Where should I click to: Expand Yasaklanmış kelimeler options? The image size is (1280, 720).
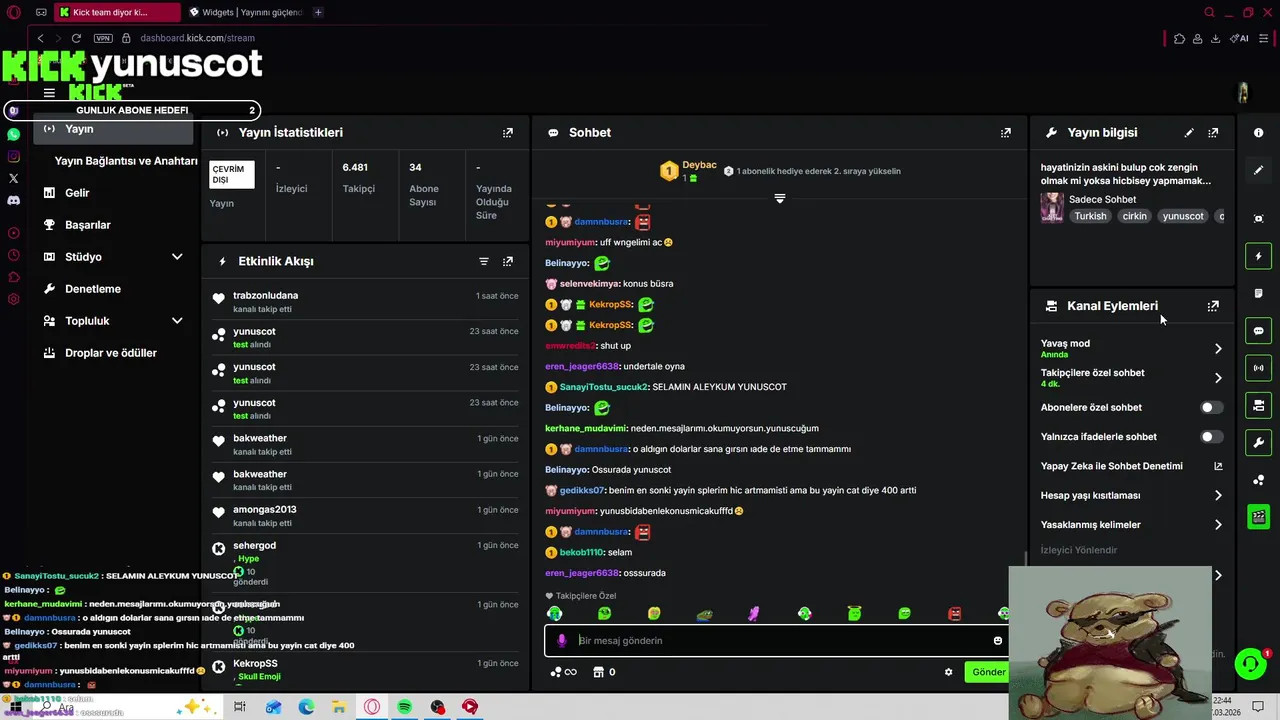(x=1217, y=525)
